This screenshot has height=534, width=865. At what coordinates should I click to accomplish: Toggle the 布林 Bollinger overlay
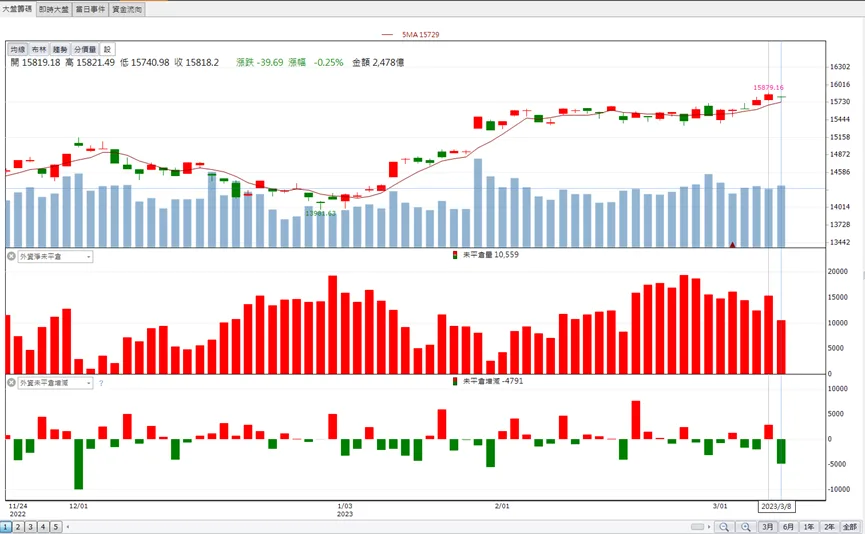click(x=39, y=50)
